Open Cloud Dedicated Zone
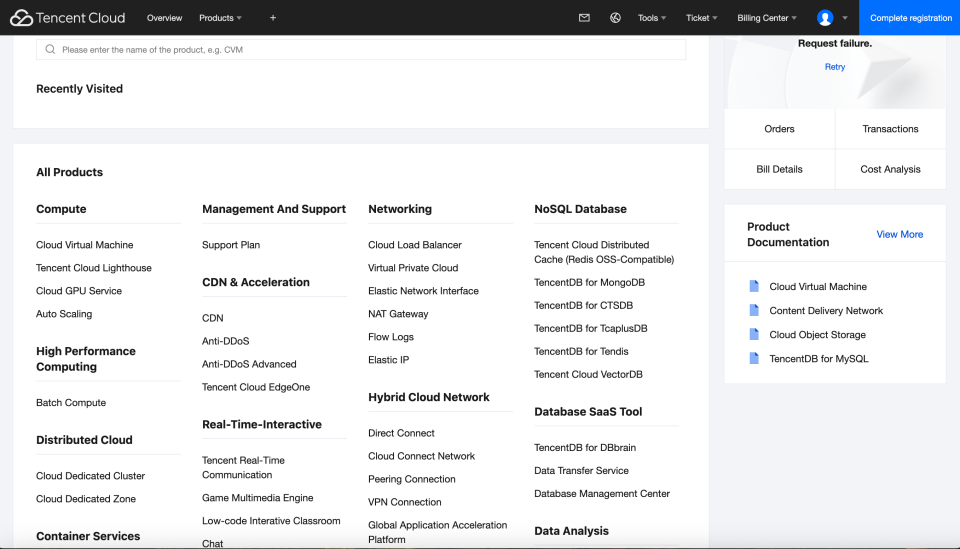Viewport: 960px width, 549px height. [86, 499]
